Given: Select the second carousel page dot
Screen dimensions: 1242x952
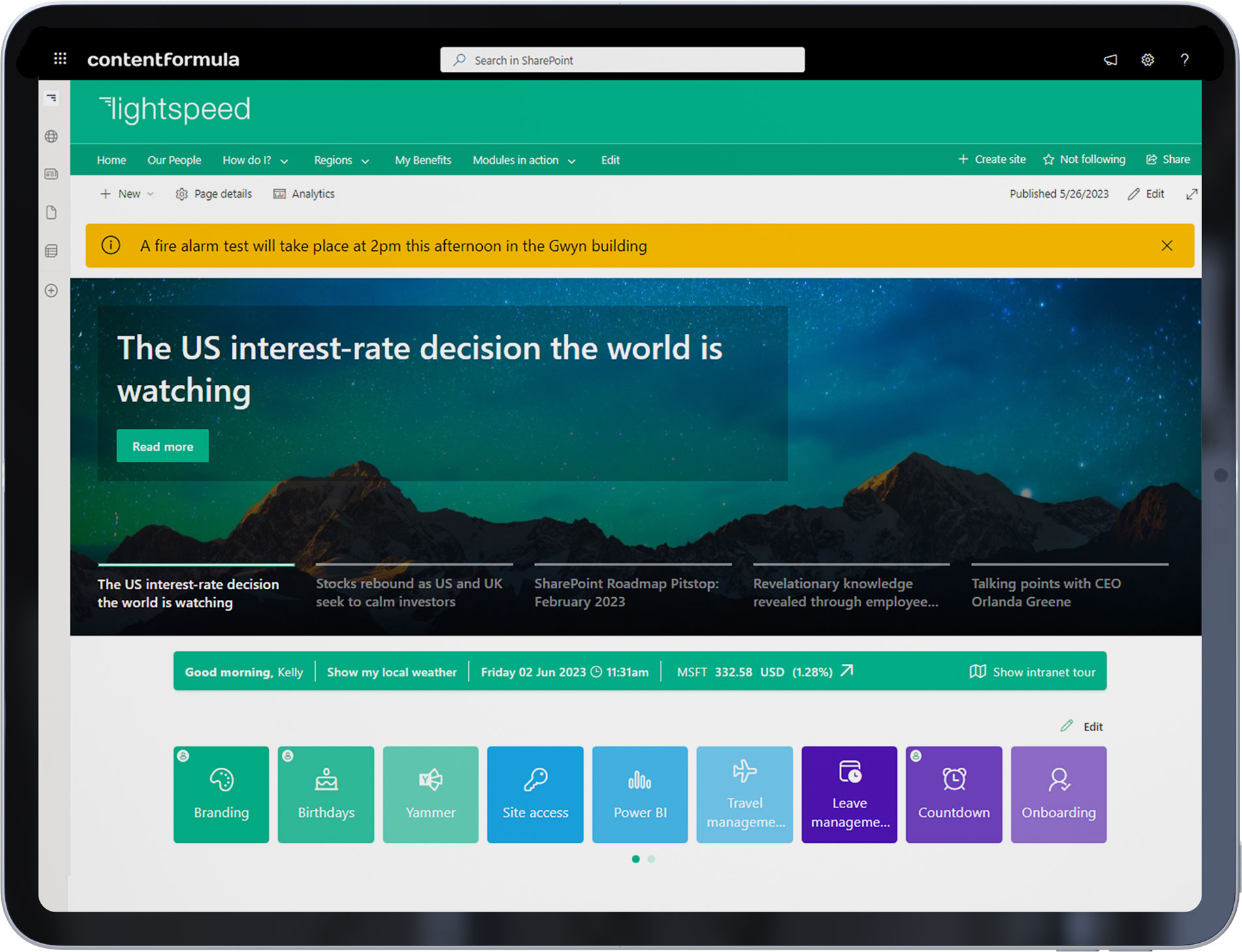Looking at the screenshot, I should coord(651,859).
